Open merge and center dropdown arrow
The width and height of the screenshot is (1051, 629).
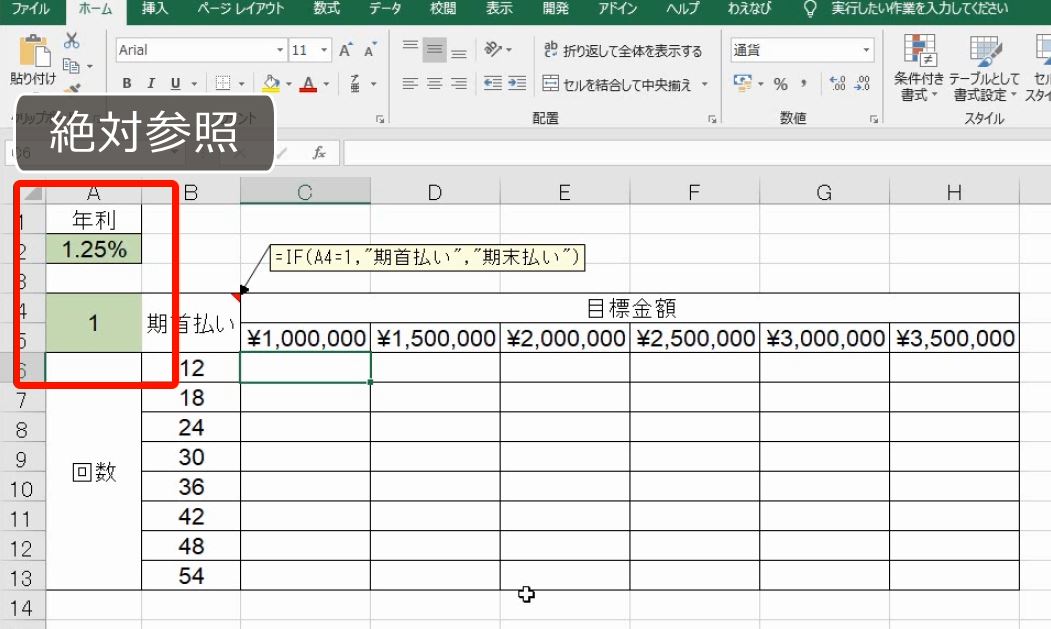point(704,84)
